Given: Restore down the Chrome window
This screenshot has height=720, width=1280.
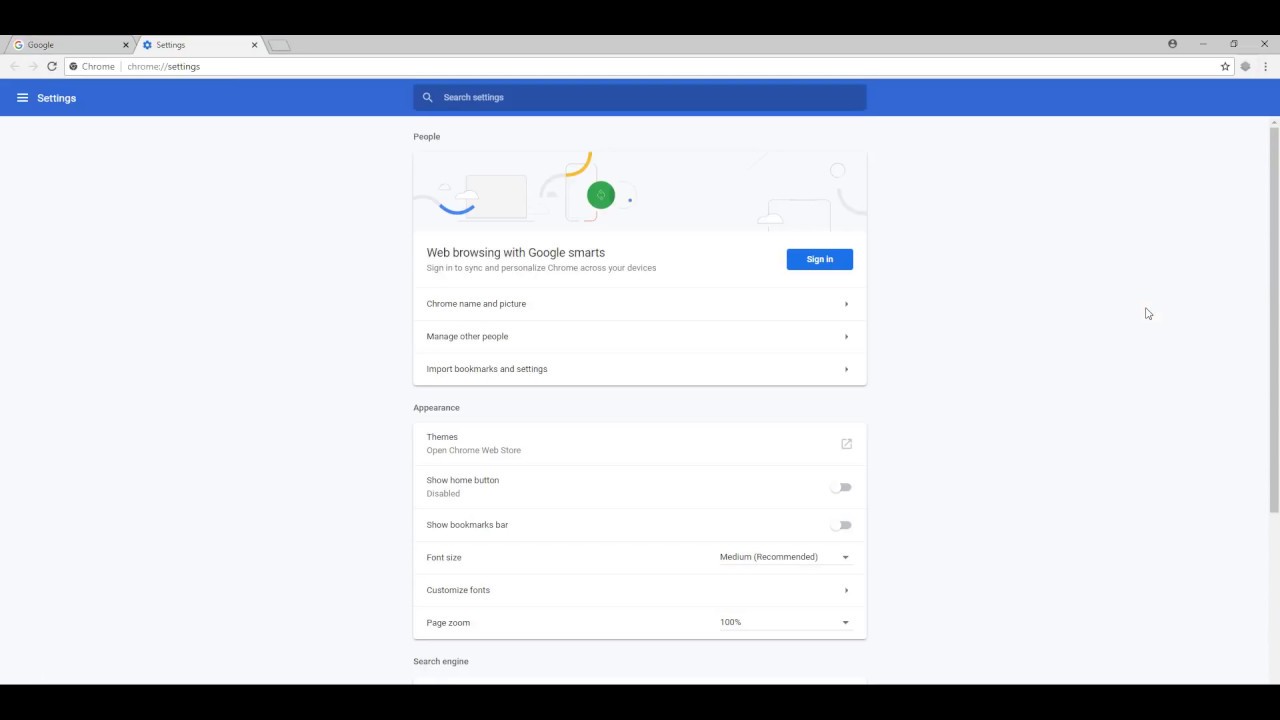Looking at the screenshot, I should pos(1234,44).
